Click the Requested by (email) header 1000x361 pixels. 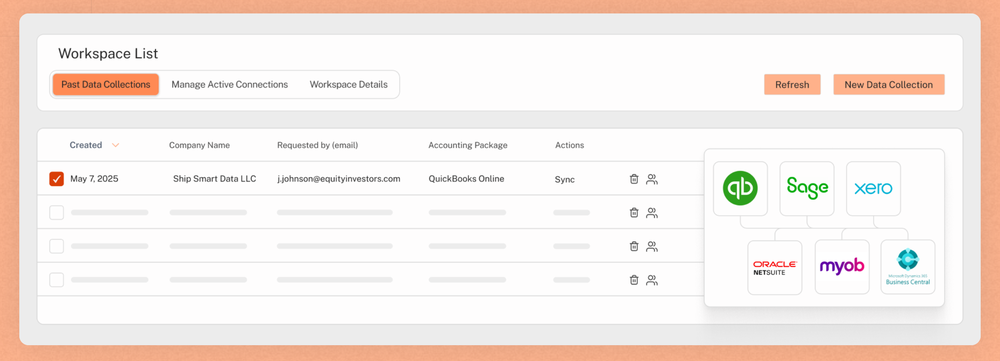(318, 145)
